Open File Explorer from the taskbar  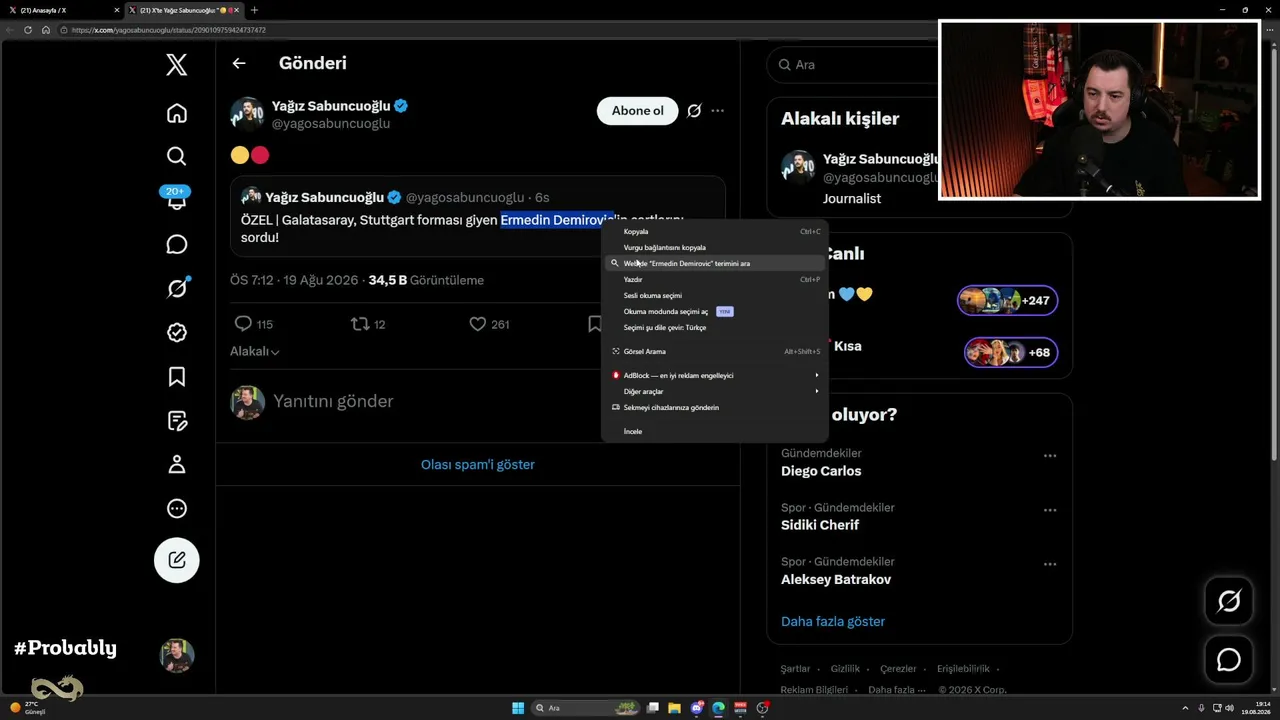pos(674,708)
